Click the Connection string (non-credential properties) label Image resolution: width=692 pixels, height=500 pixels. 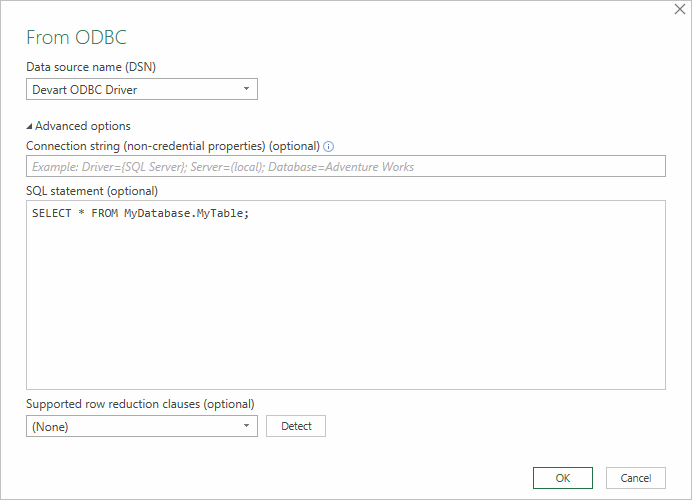tap(172, 146)
